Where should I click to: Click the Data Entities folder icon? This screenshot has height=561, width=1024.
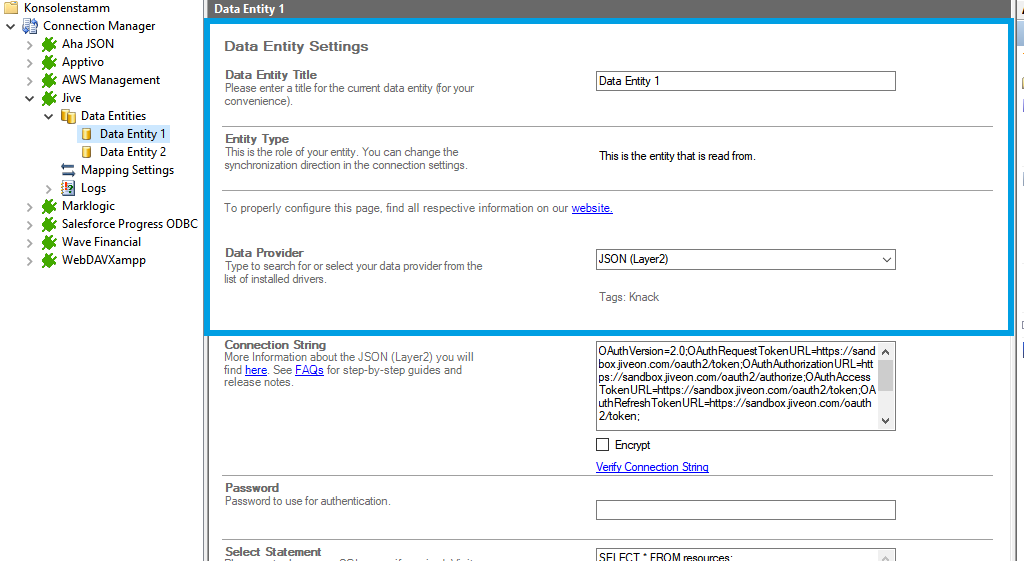68,116
